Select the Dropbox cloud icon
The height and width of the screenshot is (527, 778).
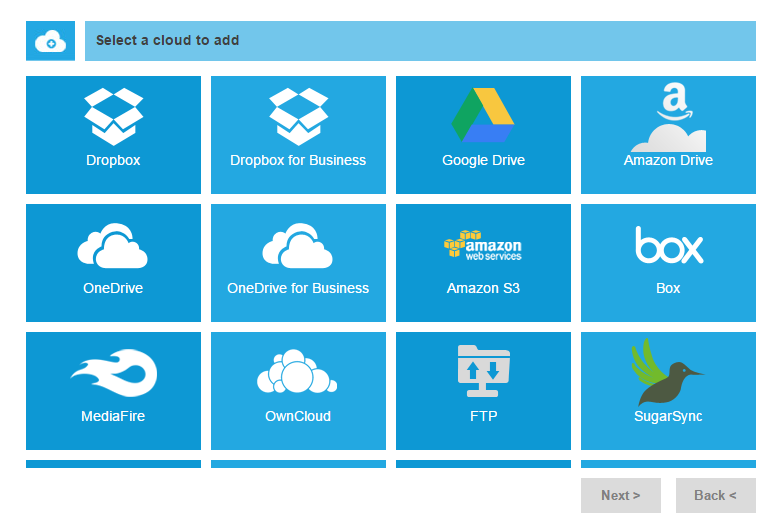(x=113, y=115)
